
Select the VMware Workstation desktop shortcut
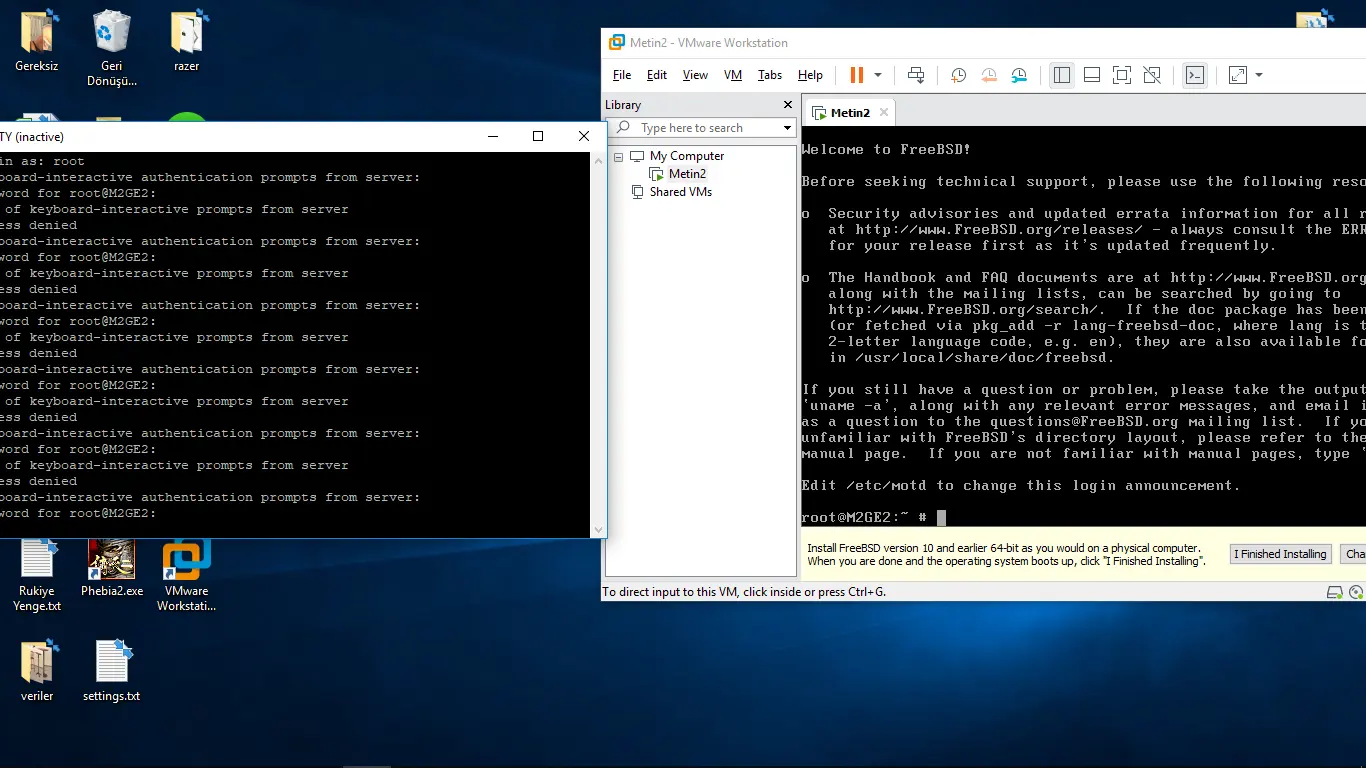coord(187,574)
